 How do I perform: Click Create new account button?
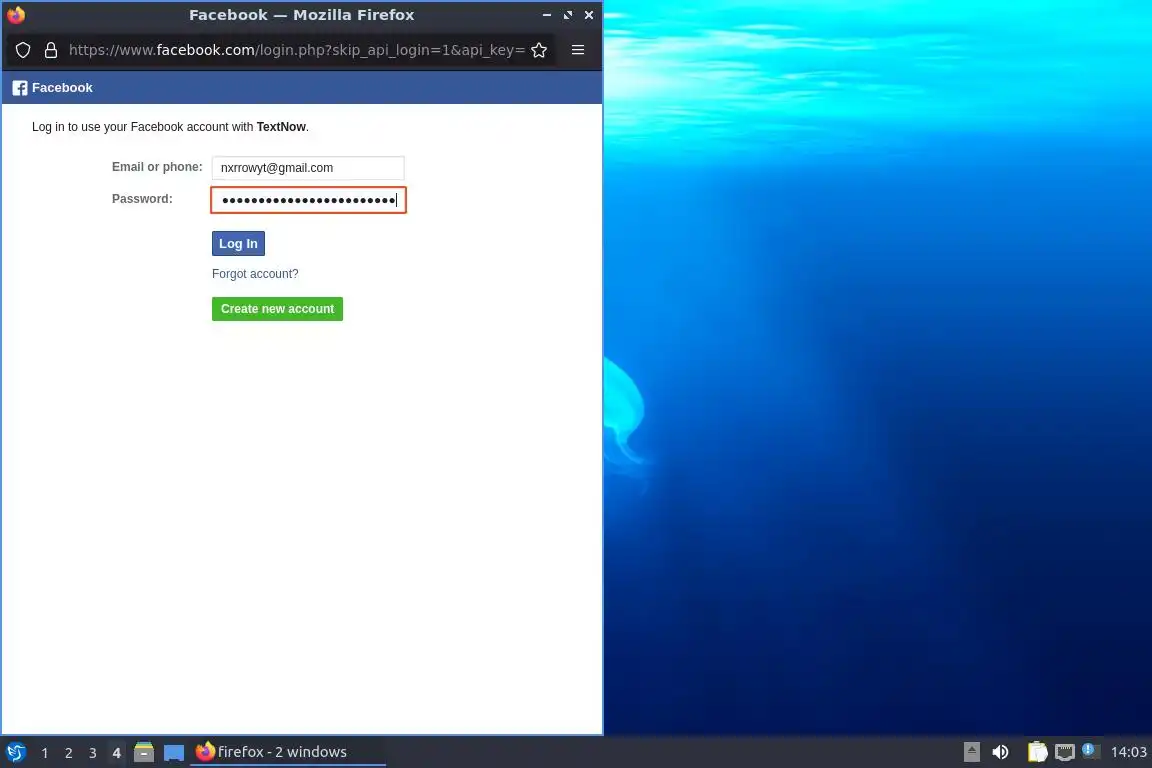tap(277, 309)
